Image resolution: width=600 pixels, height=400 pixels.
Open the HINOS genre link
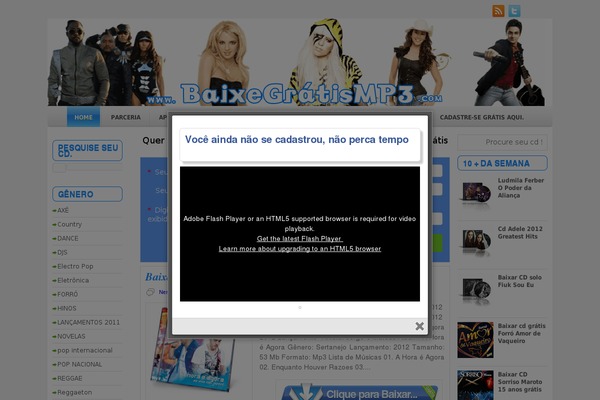(67, 308)
